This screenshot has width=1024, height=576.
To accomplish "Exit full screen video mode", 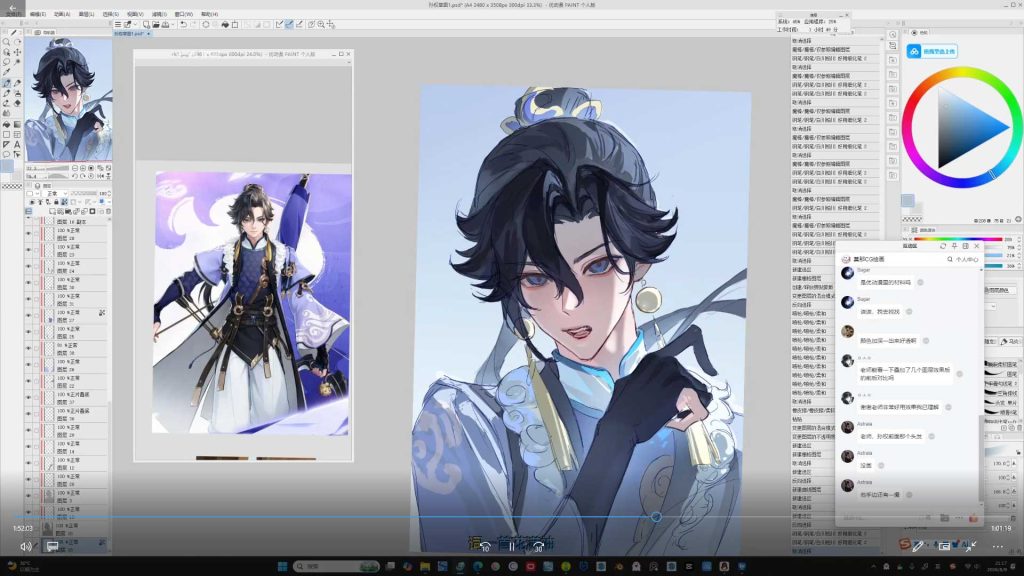I will [x=970, y=546].
